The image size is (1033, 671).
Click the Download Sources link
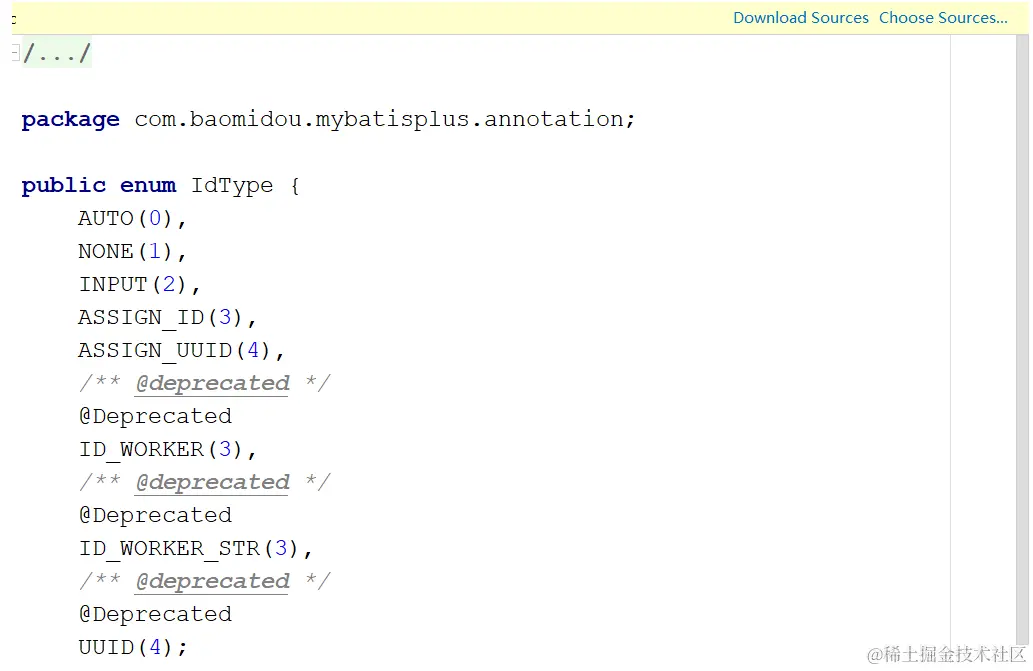(x=800, y=18)
